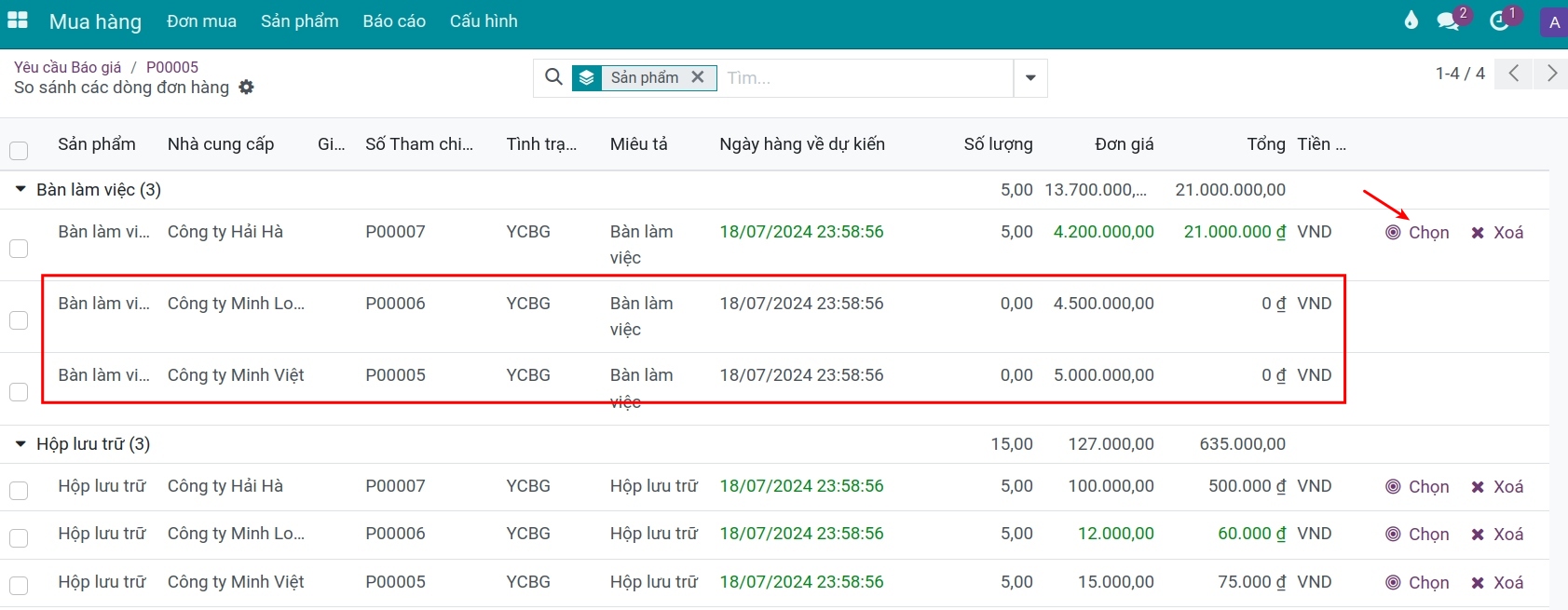Collapse the Hộp lưu trữ (3) group
1568x610 pixels.
[x=20, y=444]
